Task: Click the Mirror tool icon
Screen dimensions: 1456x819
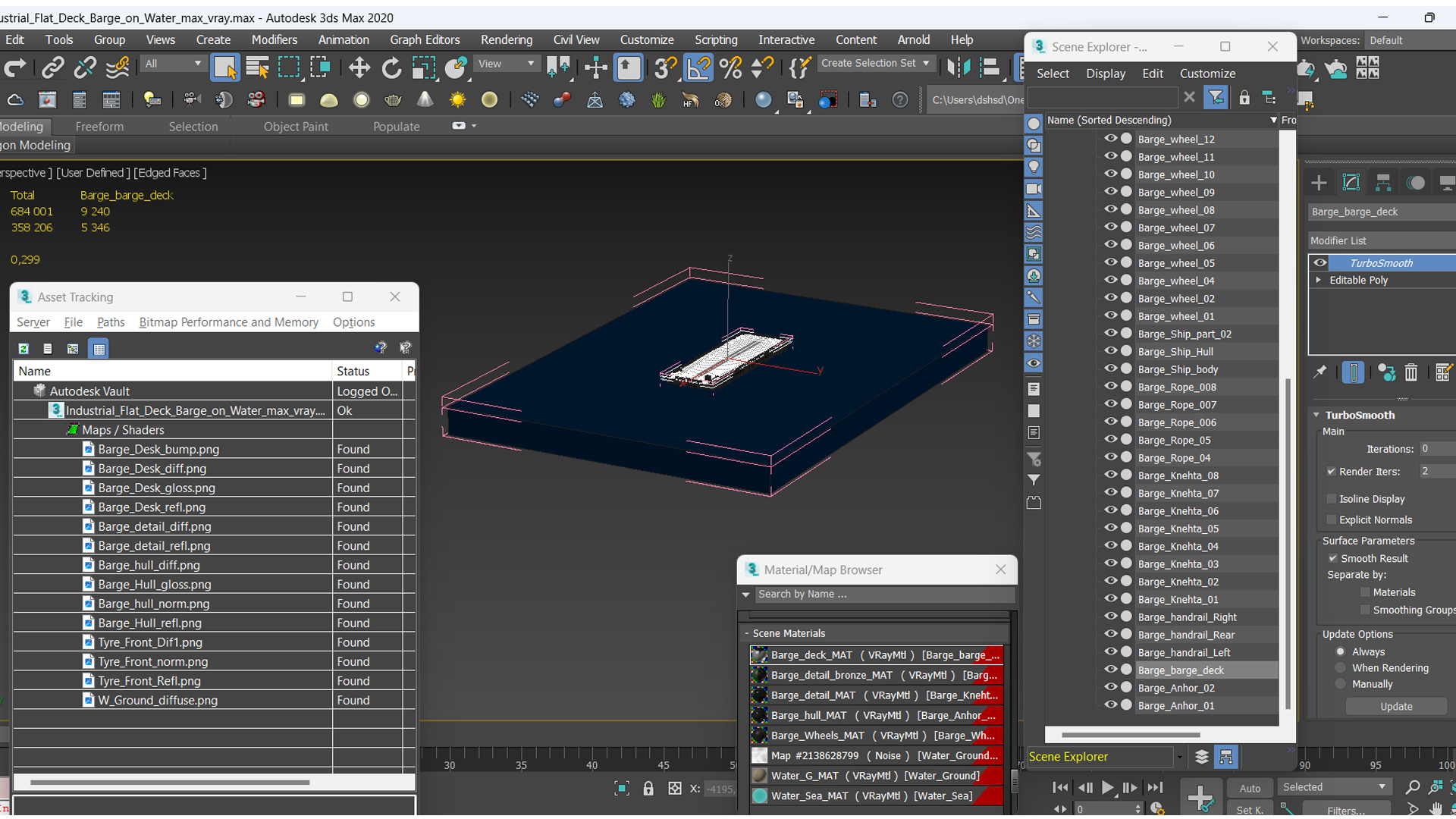Action: click(x=958, y=68)
